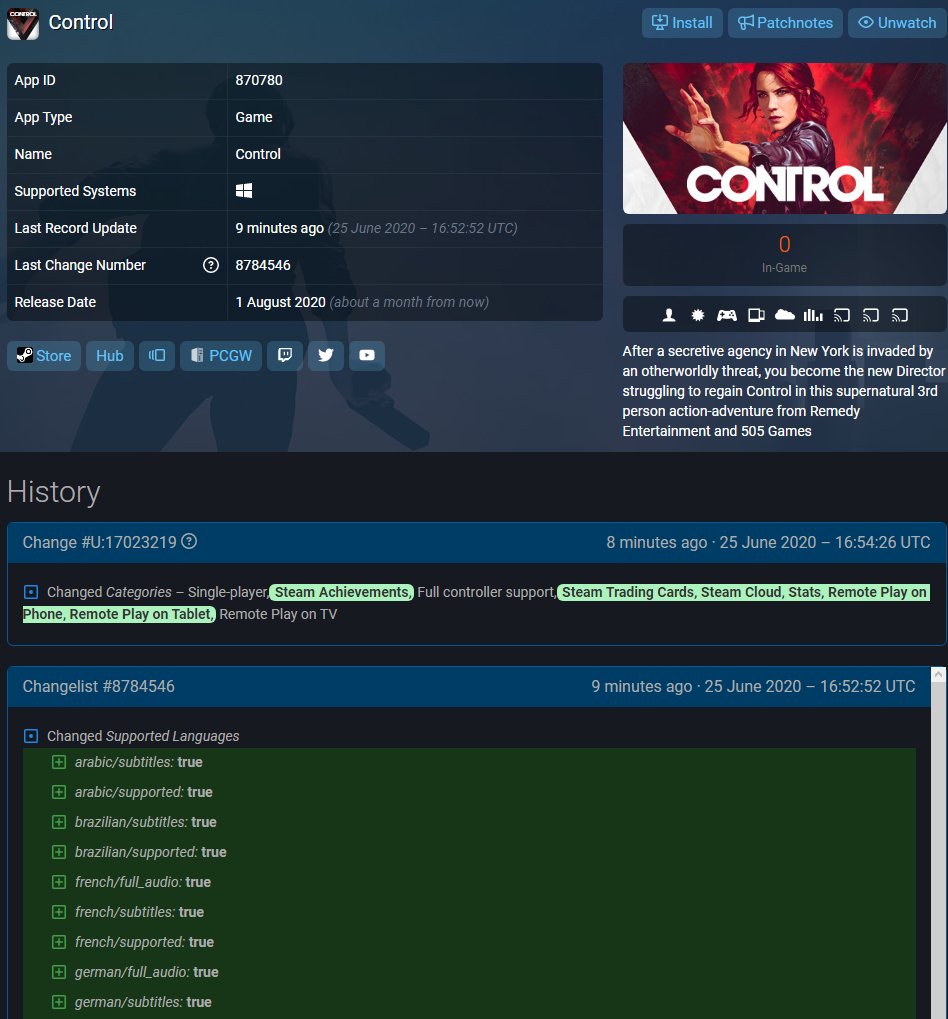Click the highlighted Steam Trading Cards text
This screenshot has width=948, height=1019.
[x=627, y=592]
